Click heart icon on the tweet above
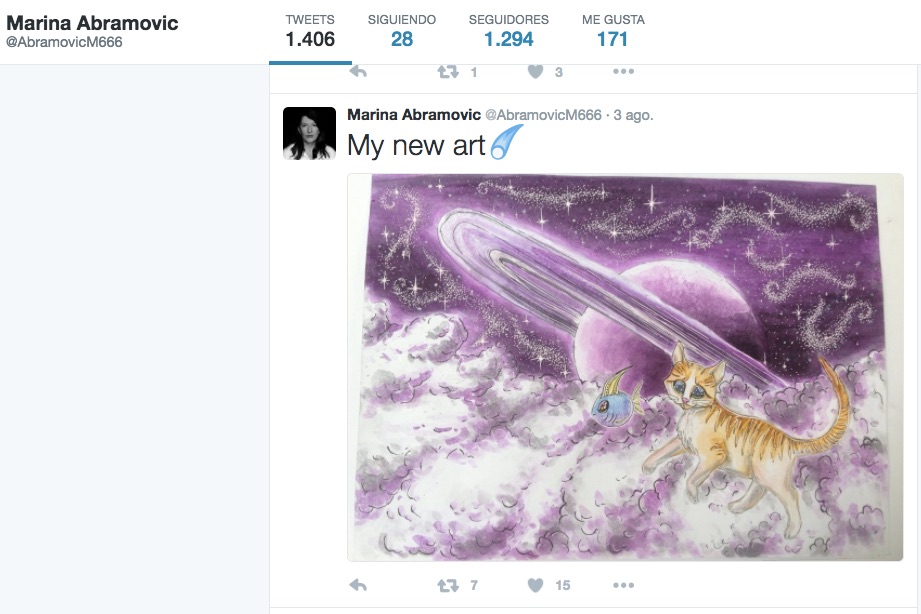Viewport: 921px width, 614px height. (535, 72)
